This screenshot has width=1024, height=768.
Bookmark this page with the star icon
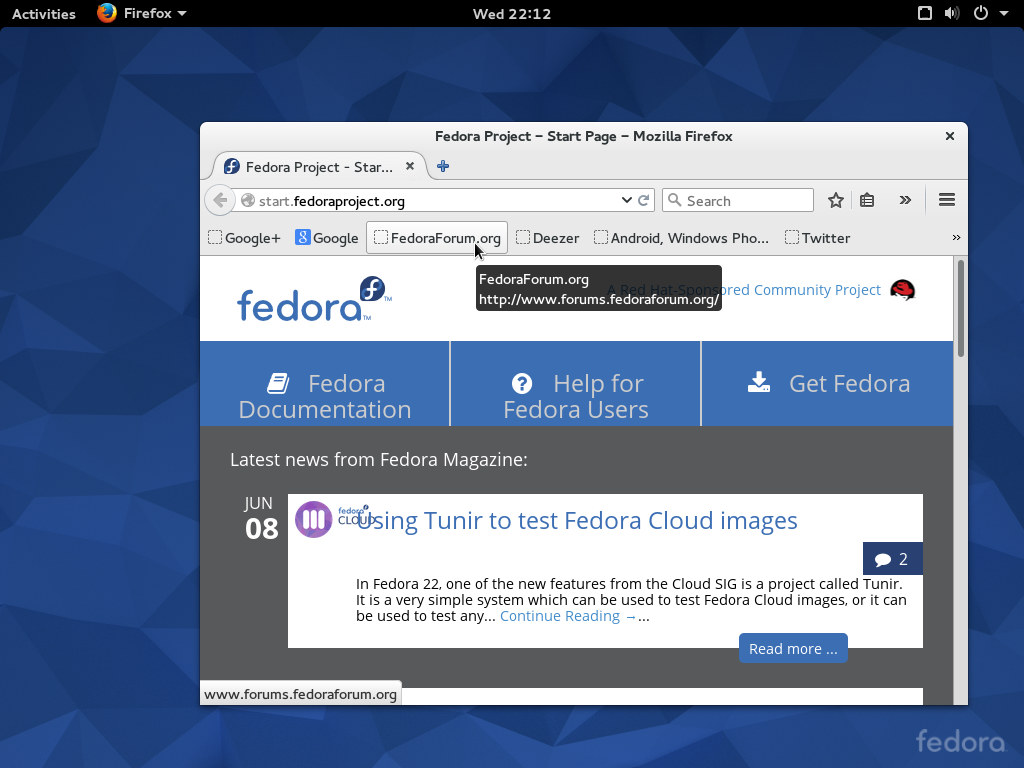point(836,200)
